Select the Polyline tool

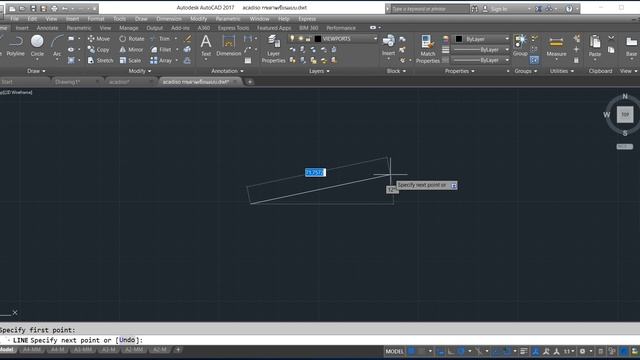coord(16,45)
